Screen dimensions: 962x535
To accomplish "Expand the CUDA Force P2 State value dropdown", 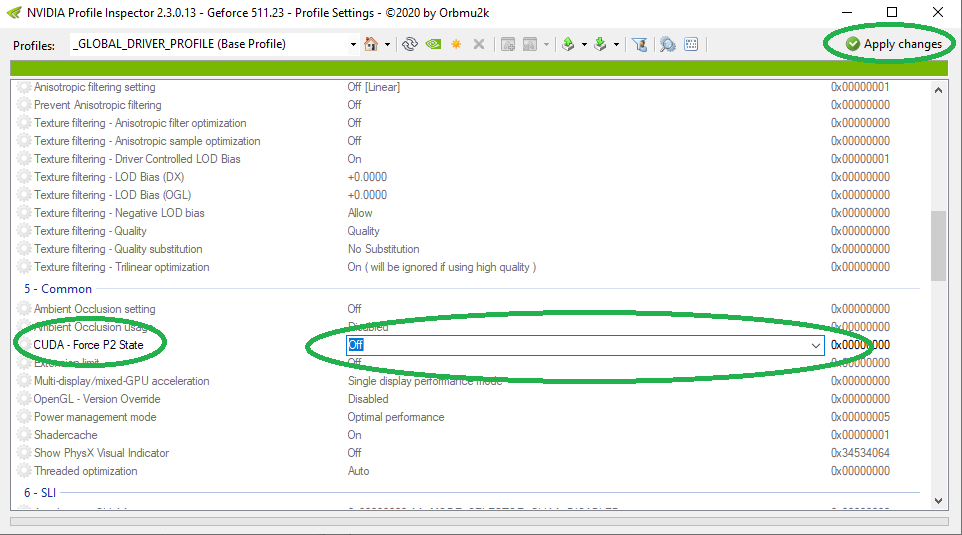I will click(x=815, y=345).
